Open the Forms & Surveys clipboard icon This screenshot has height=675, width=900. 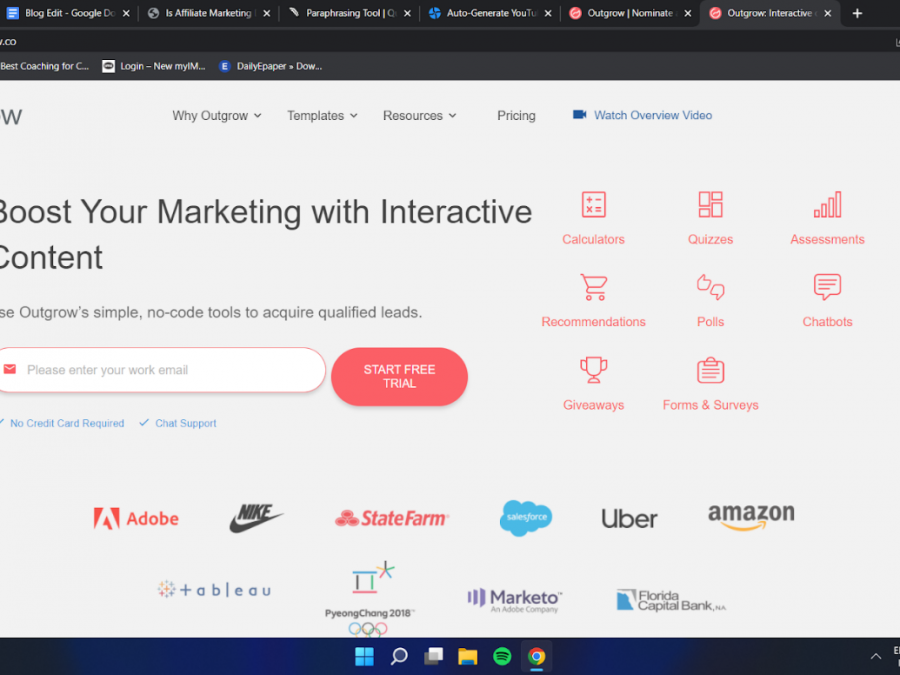coord(710,370)
